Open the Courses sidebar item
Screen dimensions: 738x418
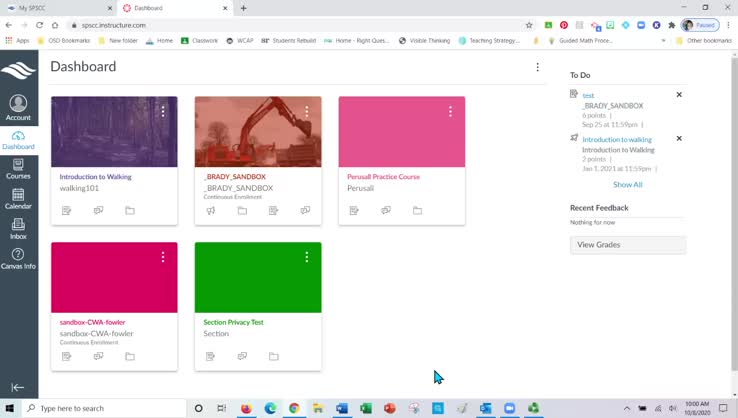[x=18, y=169]
